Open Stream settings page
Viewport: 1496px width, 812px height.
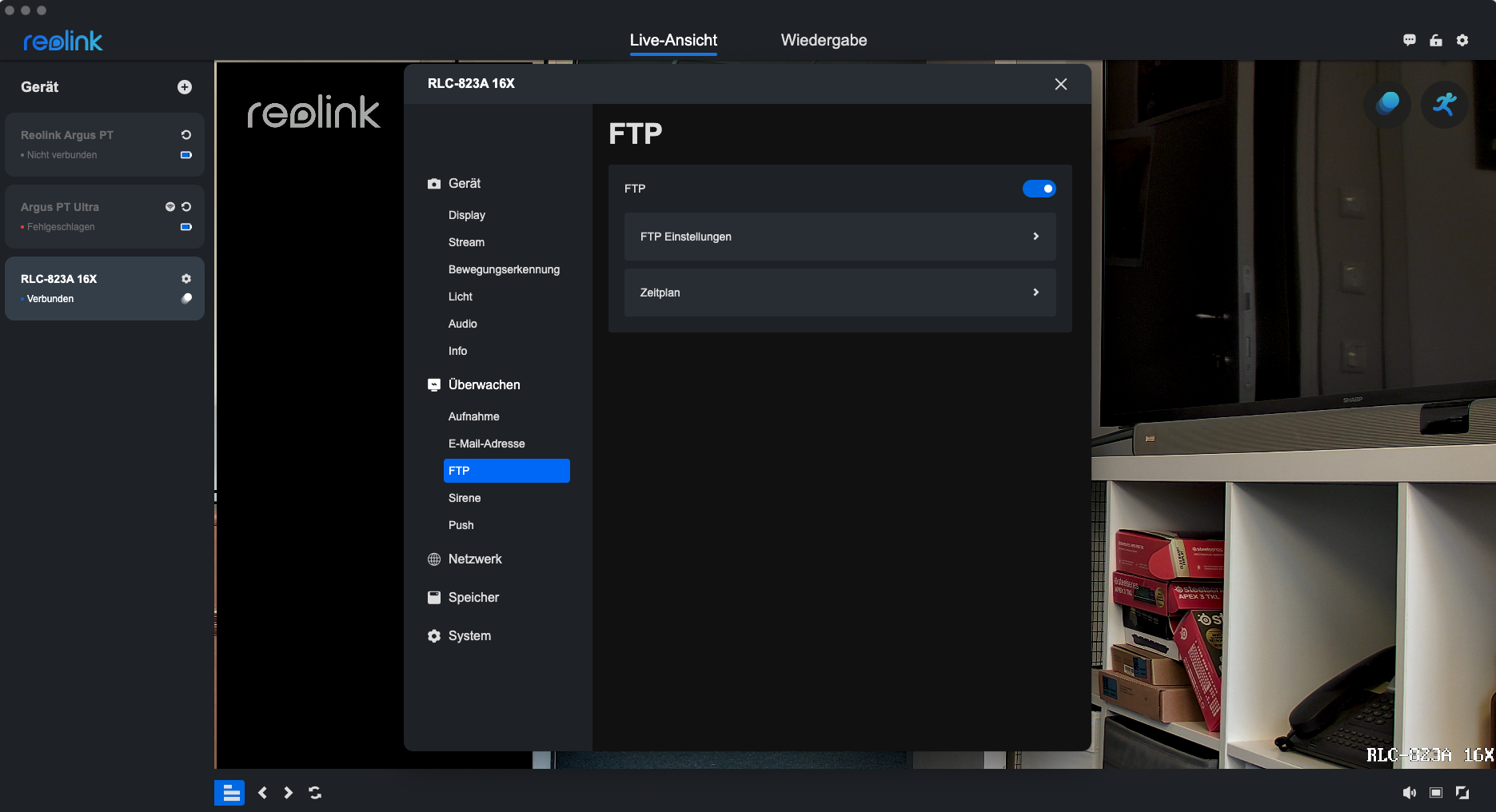(466, 242)
